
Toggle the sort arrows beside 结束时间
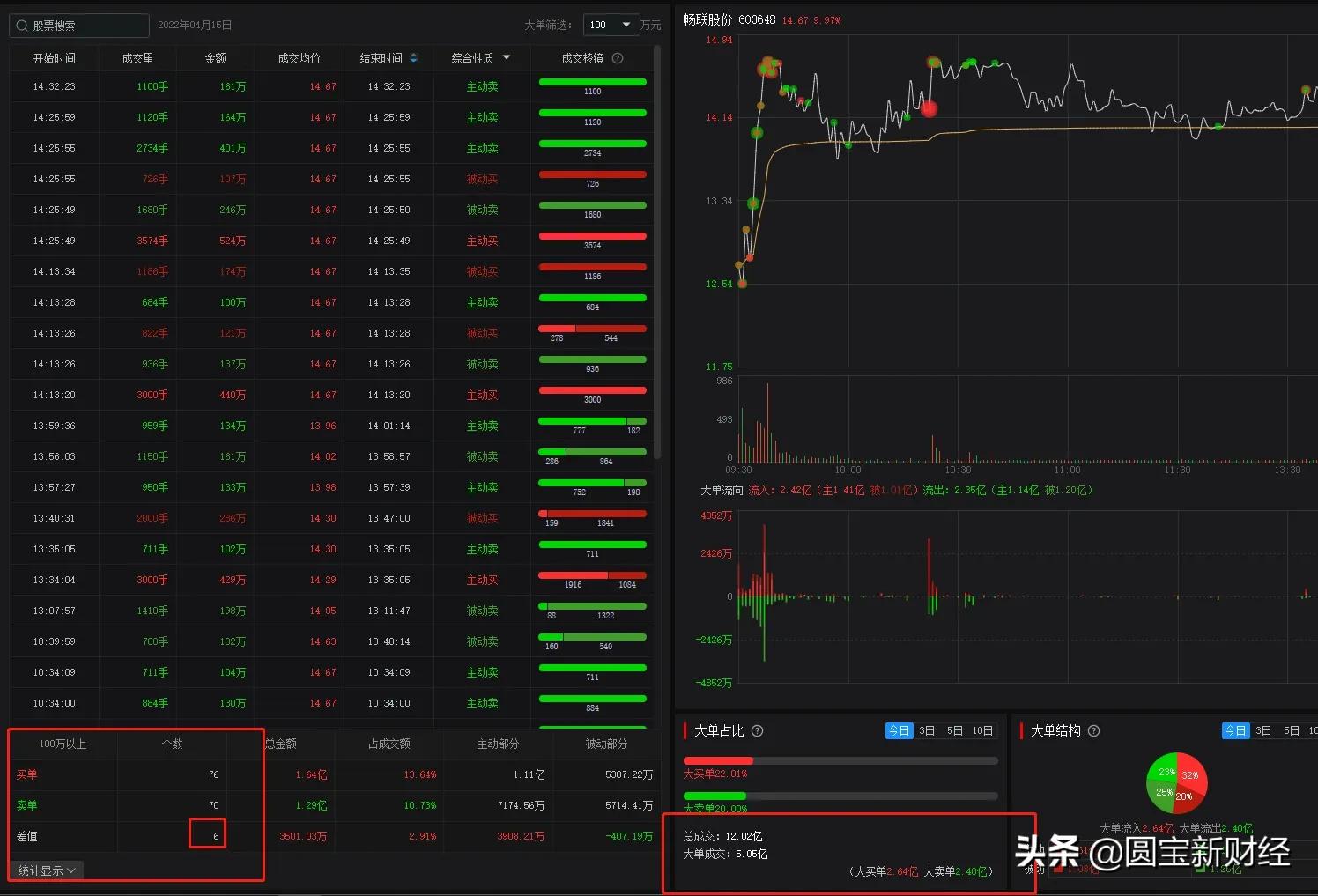(x=414, y=58)
